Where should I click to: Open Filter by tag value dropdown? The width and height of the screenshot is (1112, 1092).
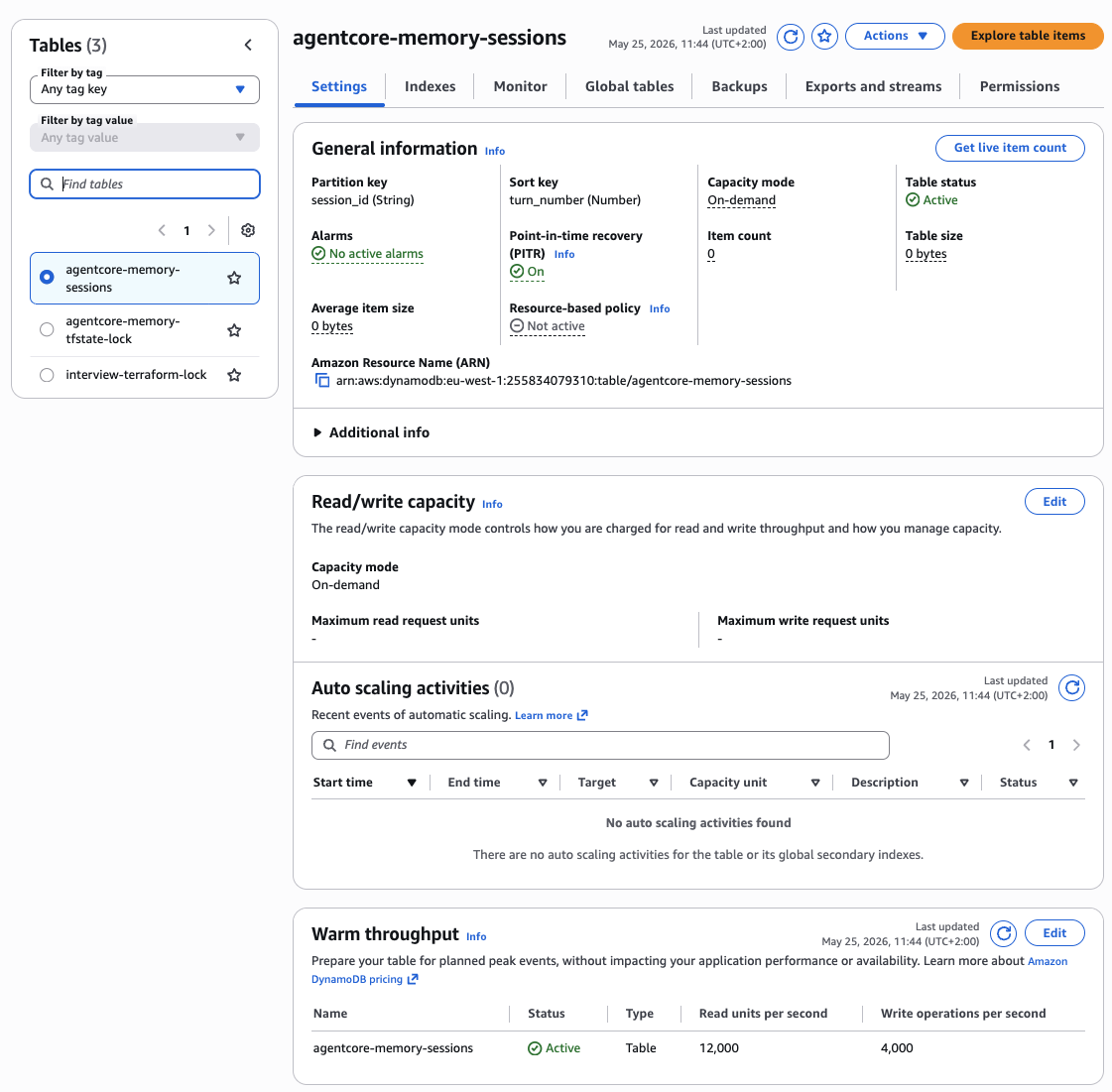pos(145,138)
